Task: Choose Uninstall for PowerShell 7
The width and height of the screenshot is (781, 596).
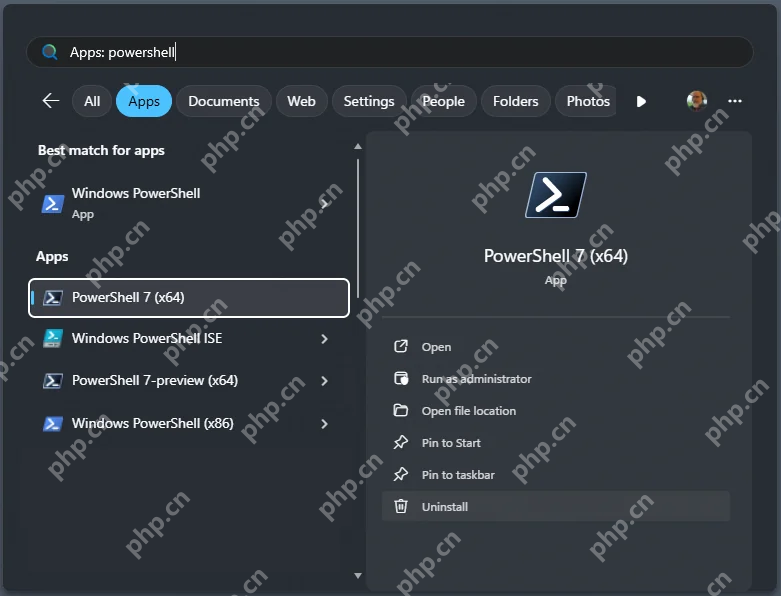Action: click(x=556, y=506)
